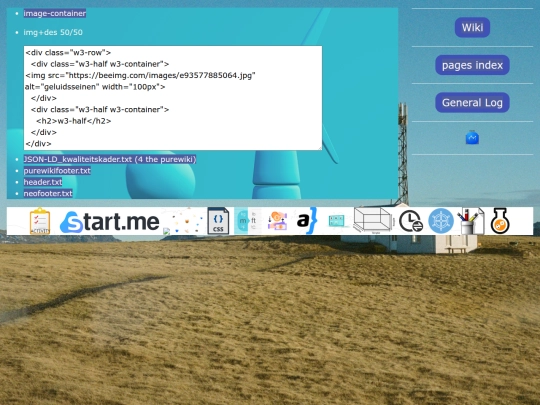
Task: Open the start.me logo link
Action: coord(109,222)
